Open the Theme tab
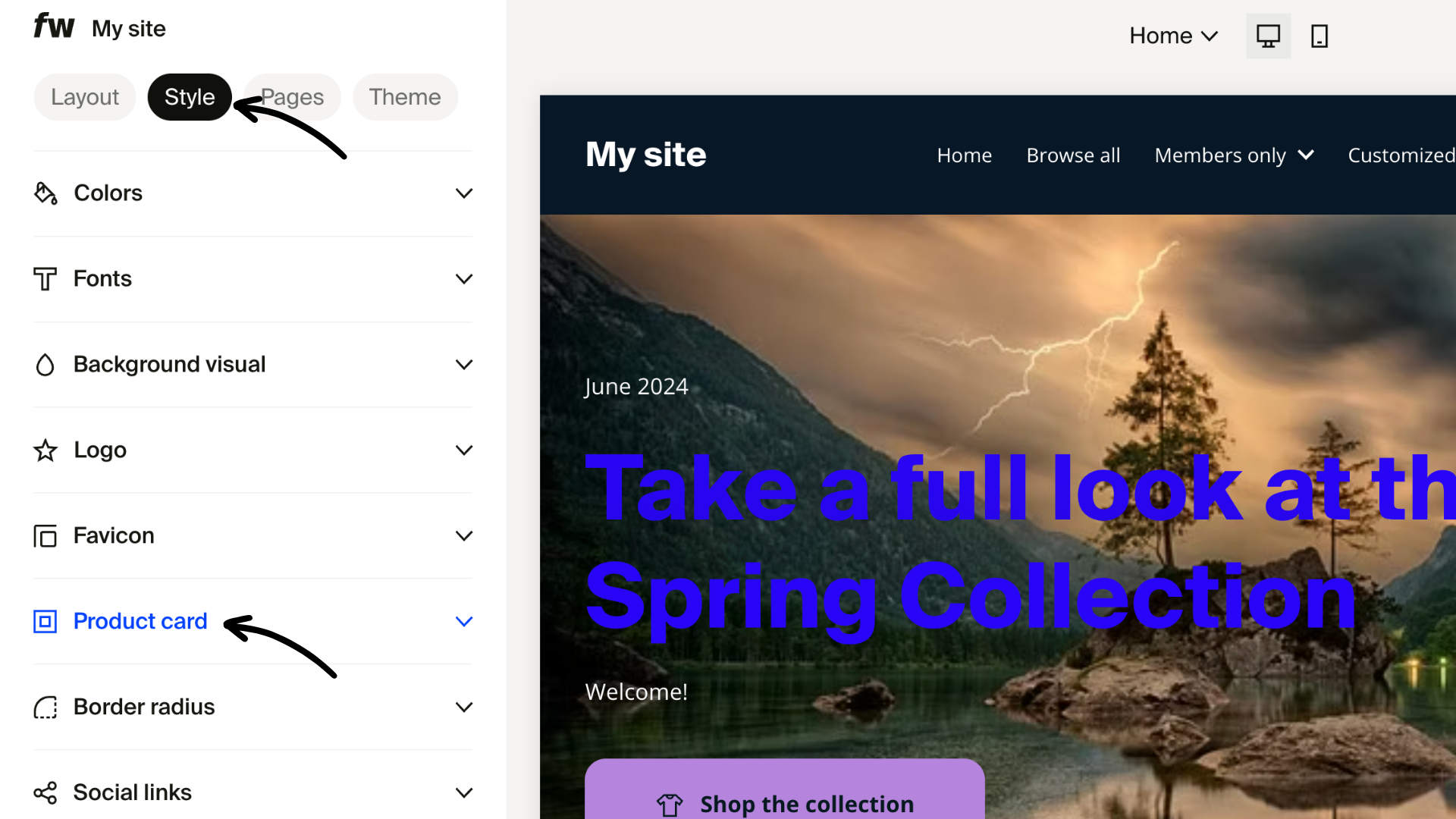The image size is (1456, 819). pos(405,97)
